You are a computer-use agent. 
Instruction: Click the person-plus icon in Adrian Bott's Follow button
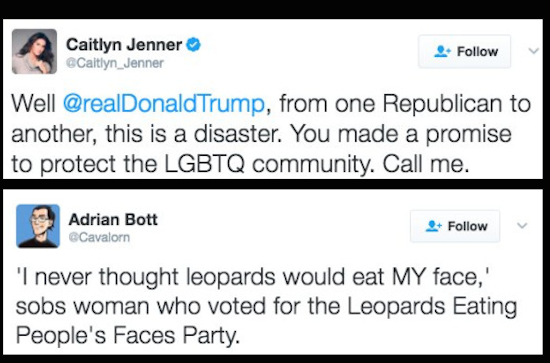434,226
